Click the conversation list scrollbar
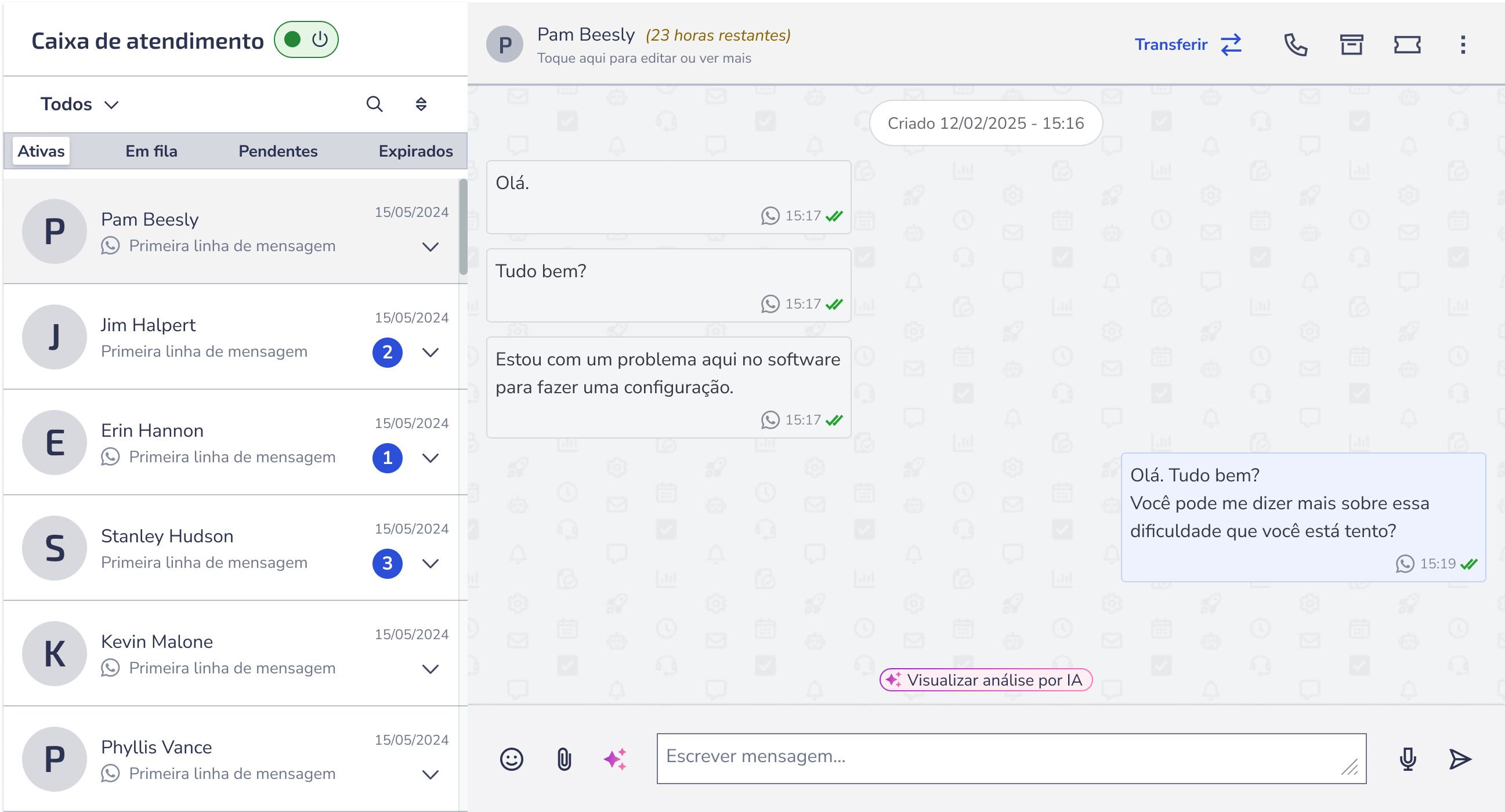 (464, 228)
